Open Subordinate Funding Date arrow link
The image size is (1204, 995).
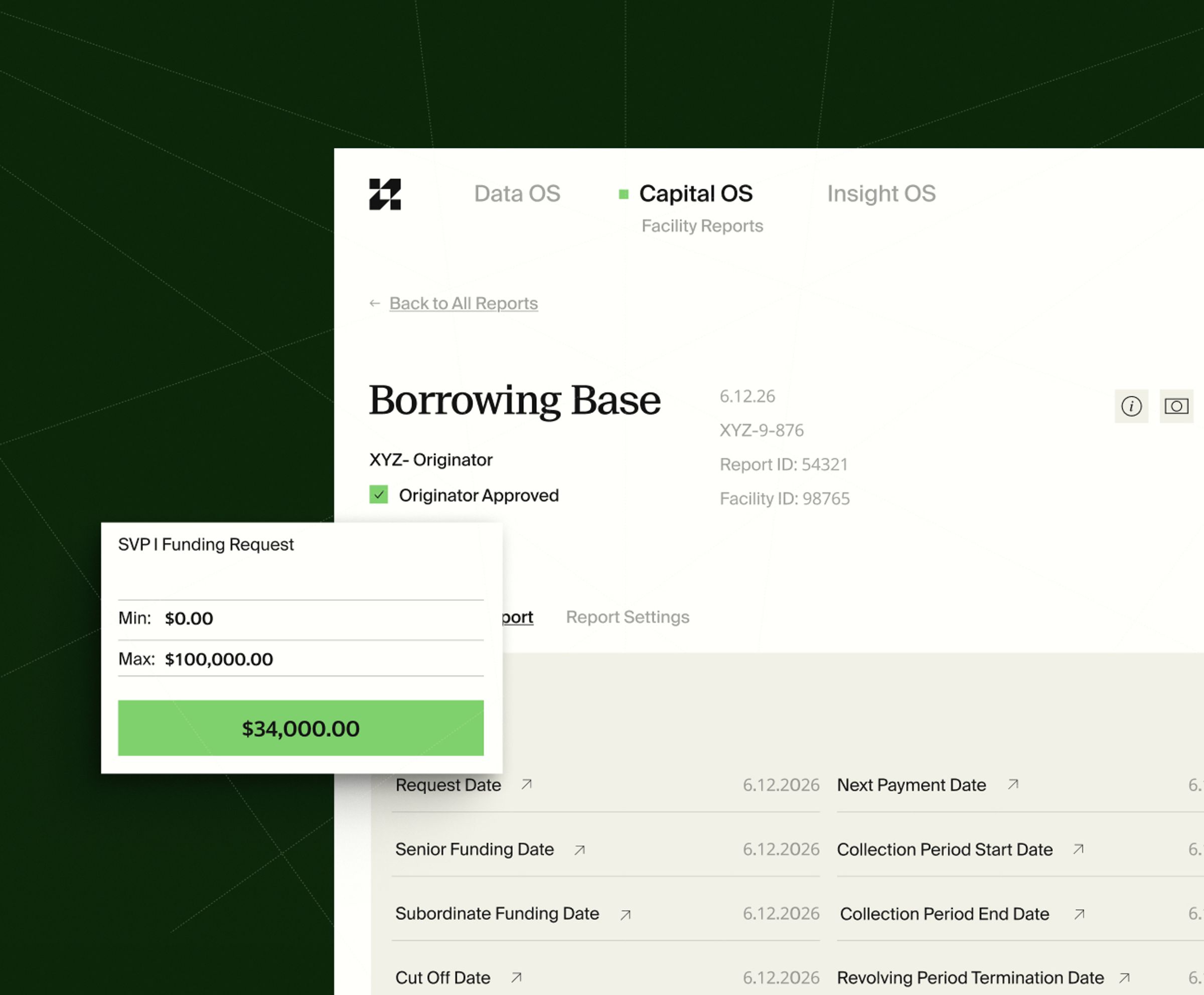click(625, 915)
